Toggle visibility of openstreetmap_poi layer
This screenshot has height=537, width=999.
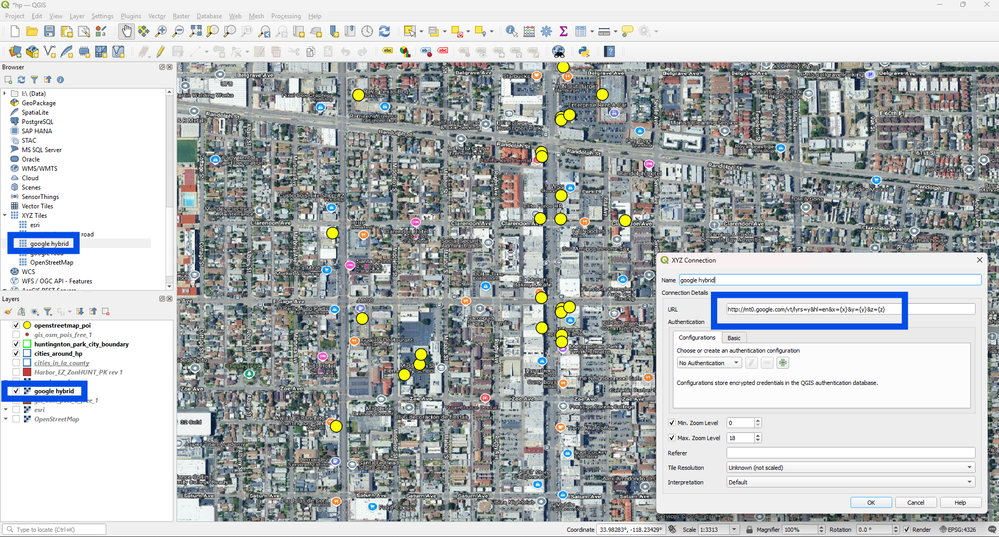point(16,326)
